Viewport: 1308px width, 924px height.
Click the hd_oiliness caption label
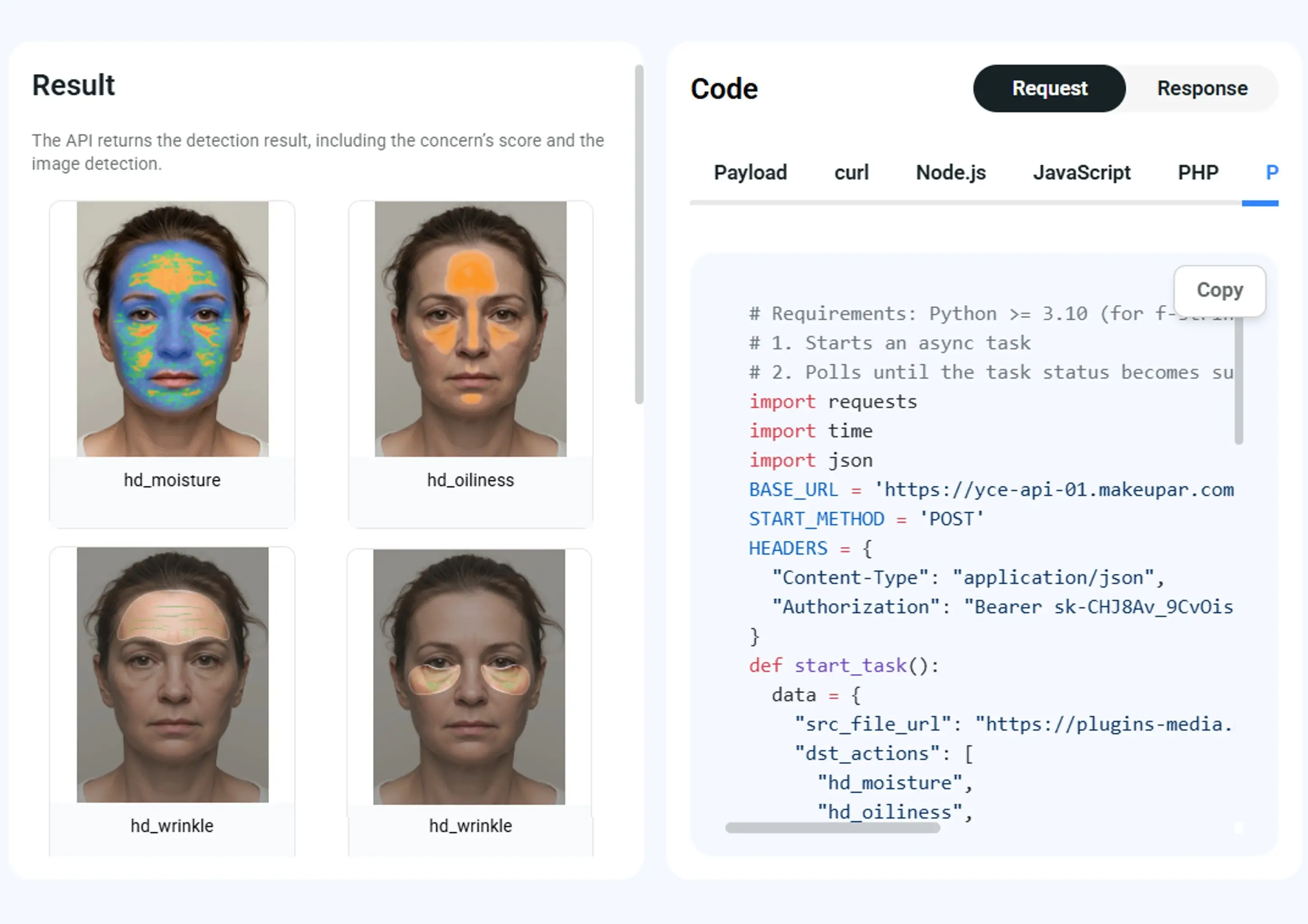coord(470,480)
